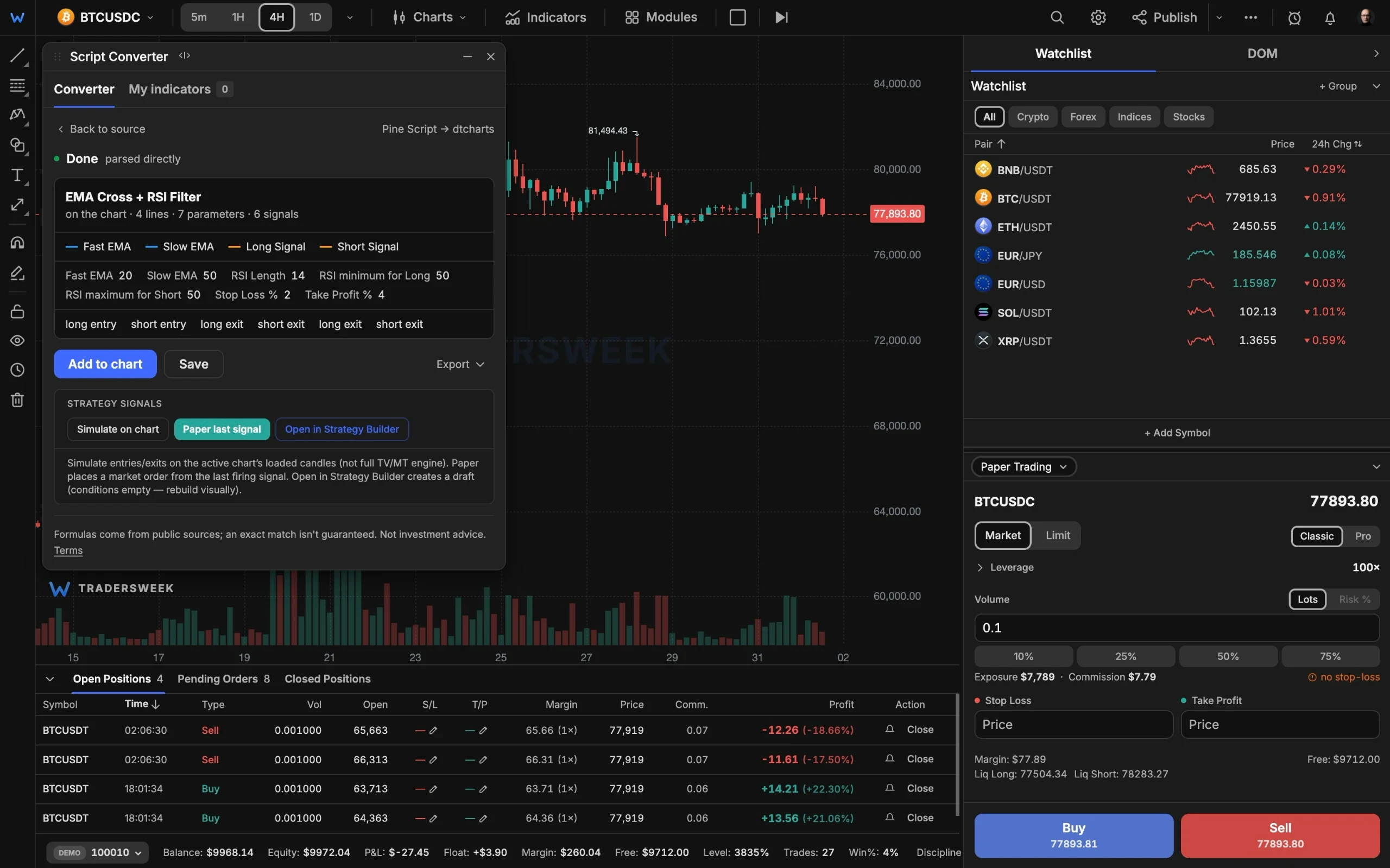Open the Closed Positions tab
This screenshot has height=868, width=1390.
click(327, 679)
